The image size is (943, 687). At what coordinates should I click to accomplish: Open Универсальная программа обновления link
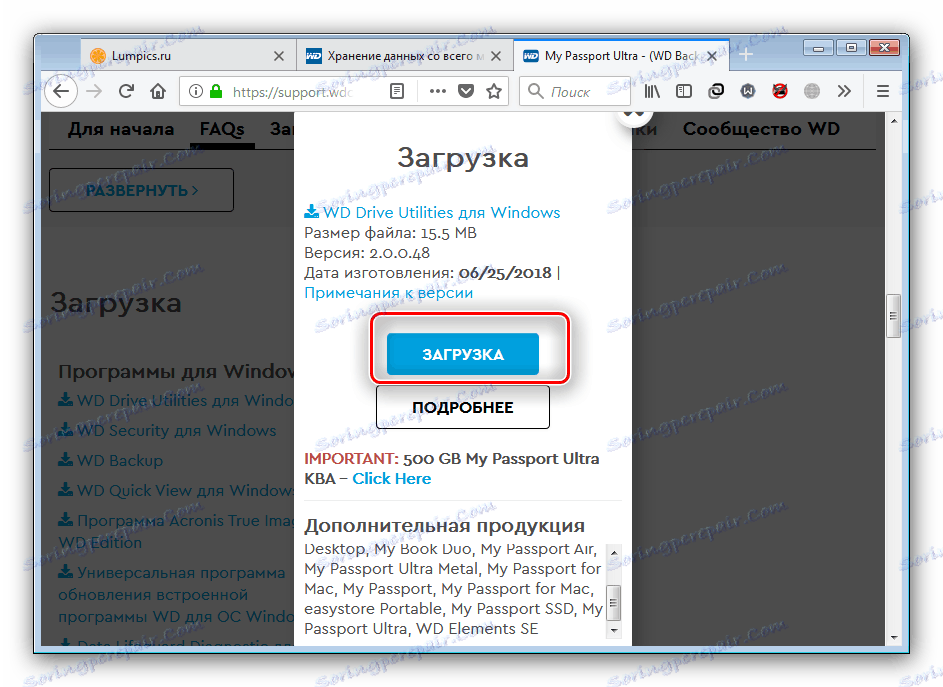click(x=176, y=594)
